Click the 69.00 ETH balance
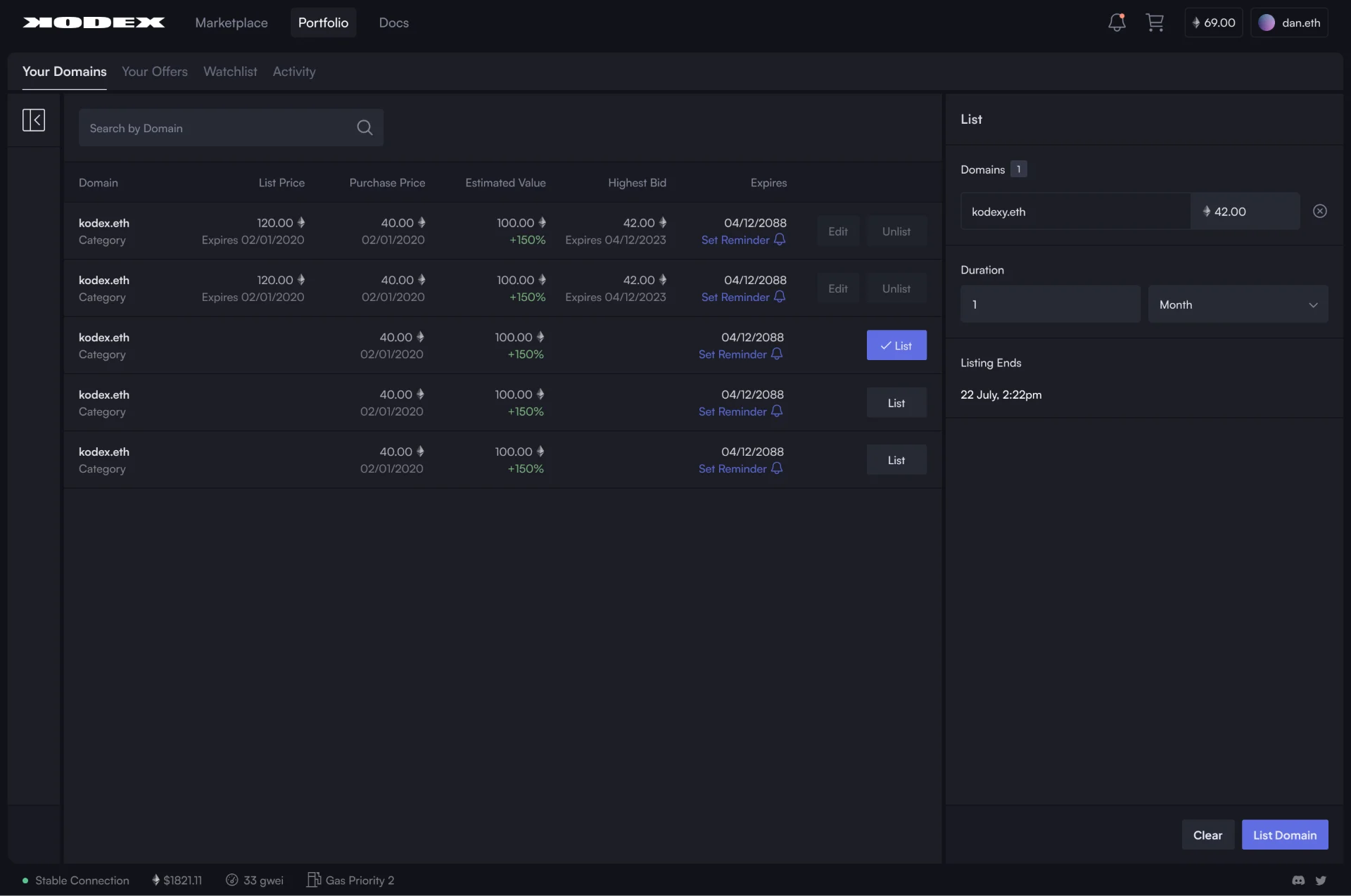Viewport: 1351px width, 896px height. (1214, 23)
